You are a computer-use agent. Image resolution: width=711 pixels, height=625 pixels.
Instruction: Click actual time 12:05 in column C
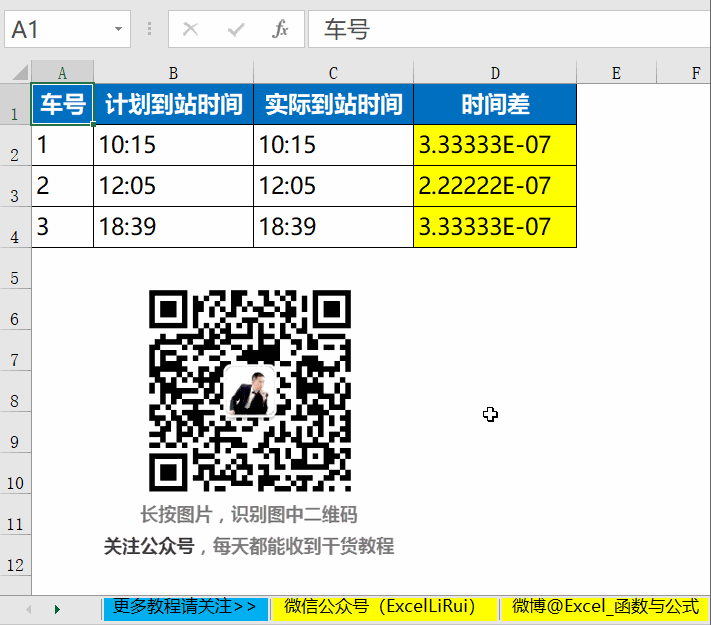[333, 186]
